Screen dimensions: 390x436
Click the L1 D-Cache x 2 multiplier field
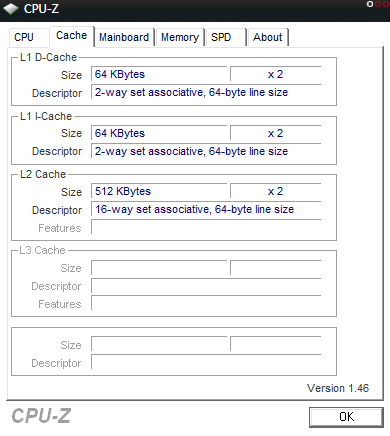(275, 74)
